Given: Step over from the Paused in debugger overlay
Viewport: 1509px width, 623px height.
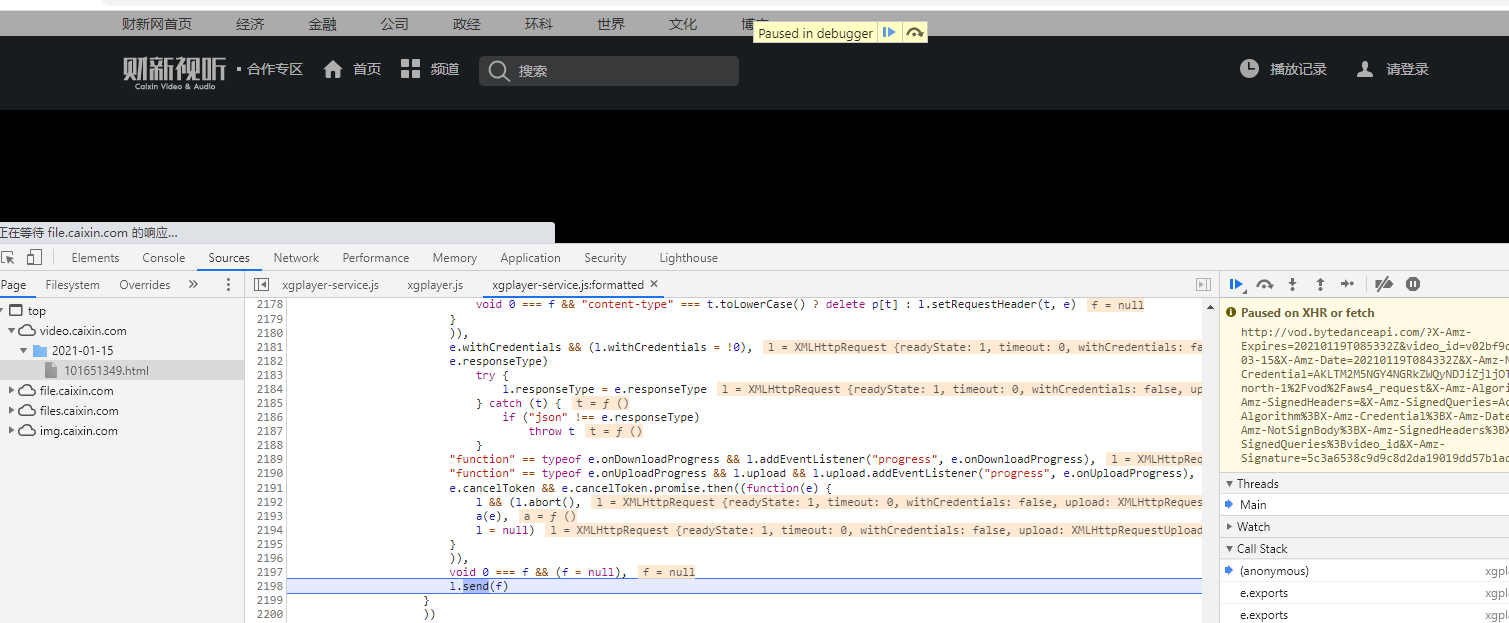Looking at the screenshot, I should (x=914, y=33).
